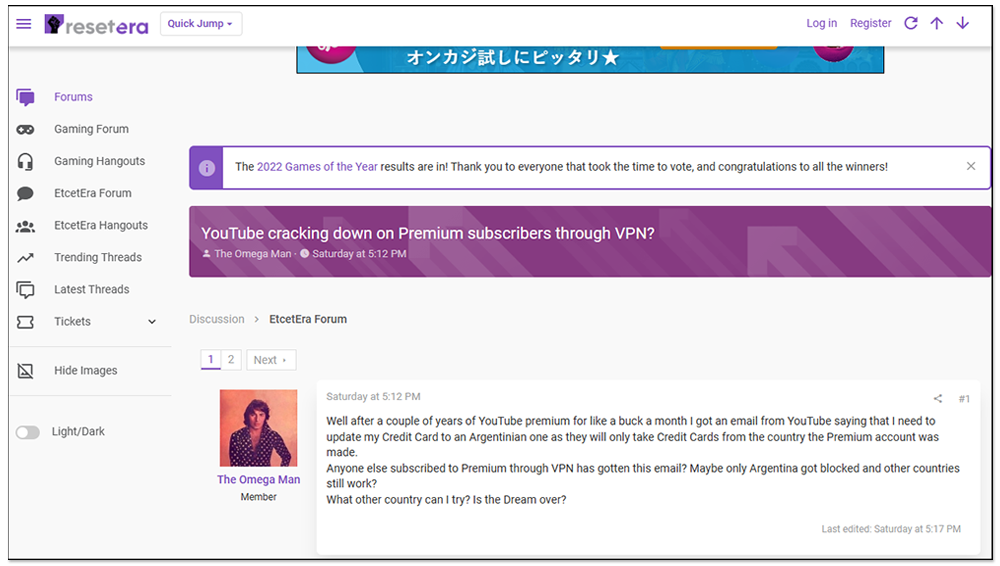Click the refresh icon in header
The image size is (1000, 566).
[x=911, y=23]
